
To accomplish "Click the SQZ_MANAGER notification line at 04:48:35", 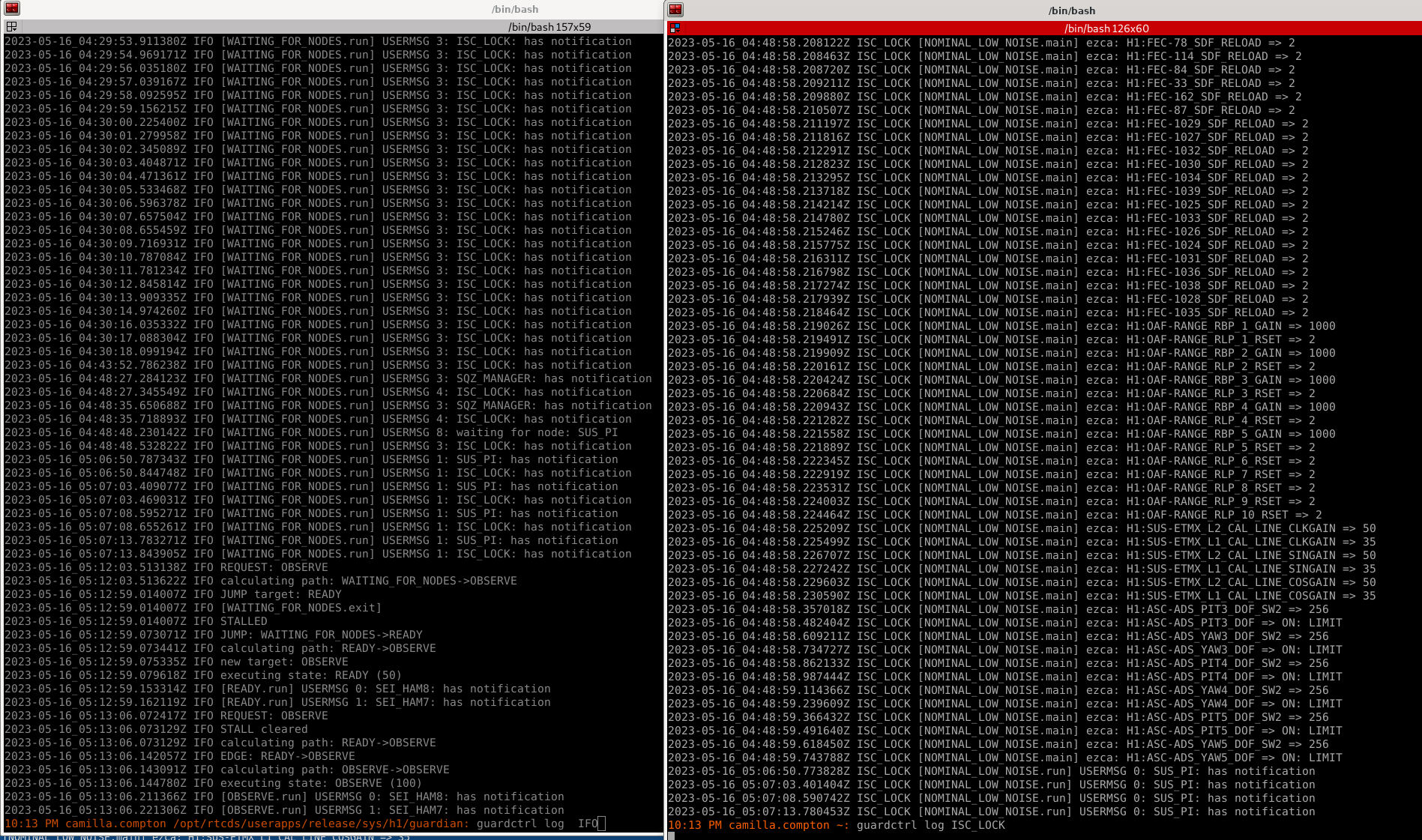I will tap(328, 405).
